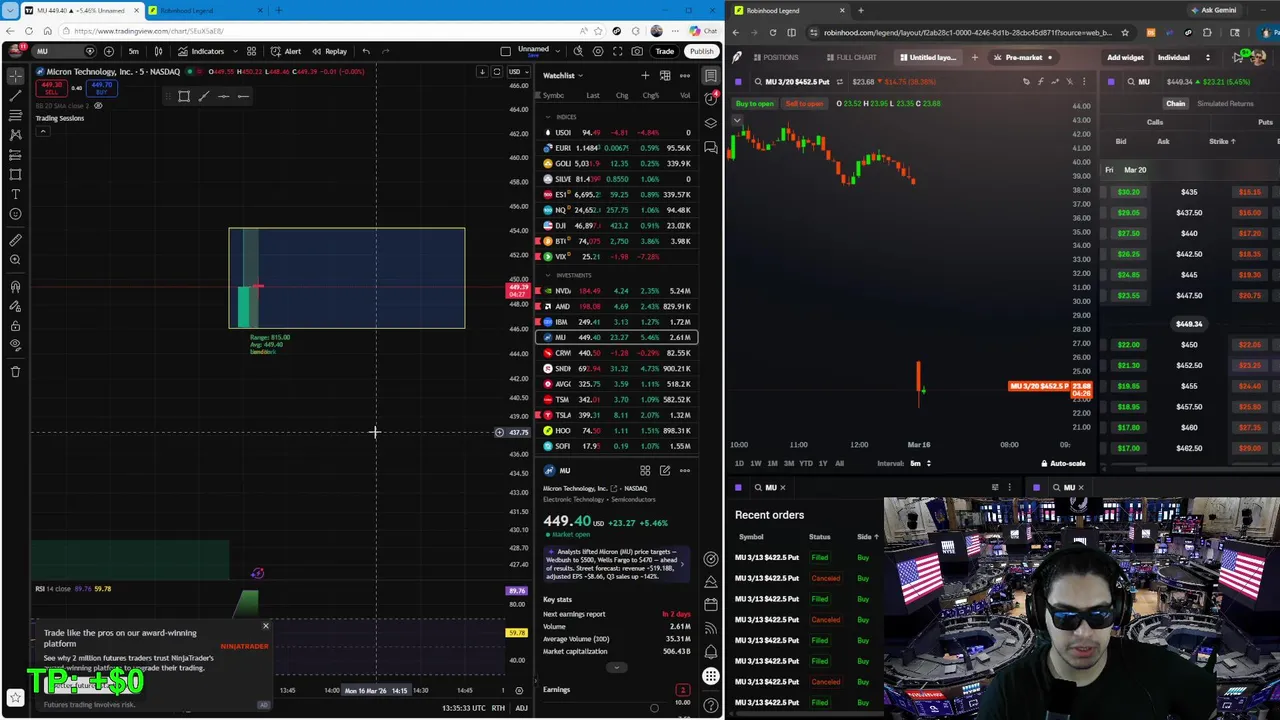Screen dimensions: 1280x720
Task: Select the Chain tab in options widget
Action: pos(1175,104)
